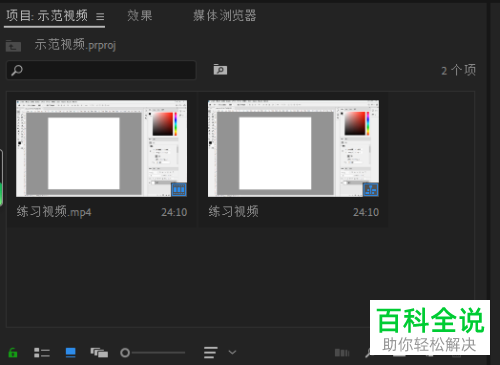The height and width of the screenshot is (365, 500).
Task: Click the dimmed Automate to Sequence icon
Action: [342, 353]
